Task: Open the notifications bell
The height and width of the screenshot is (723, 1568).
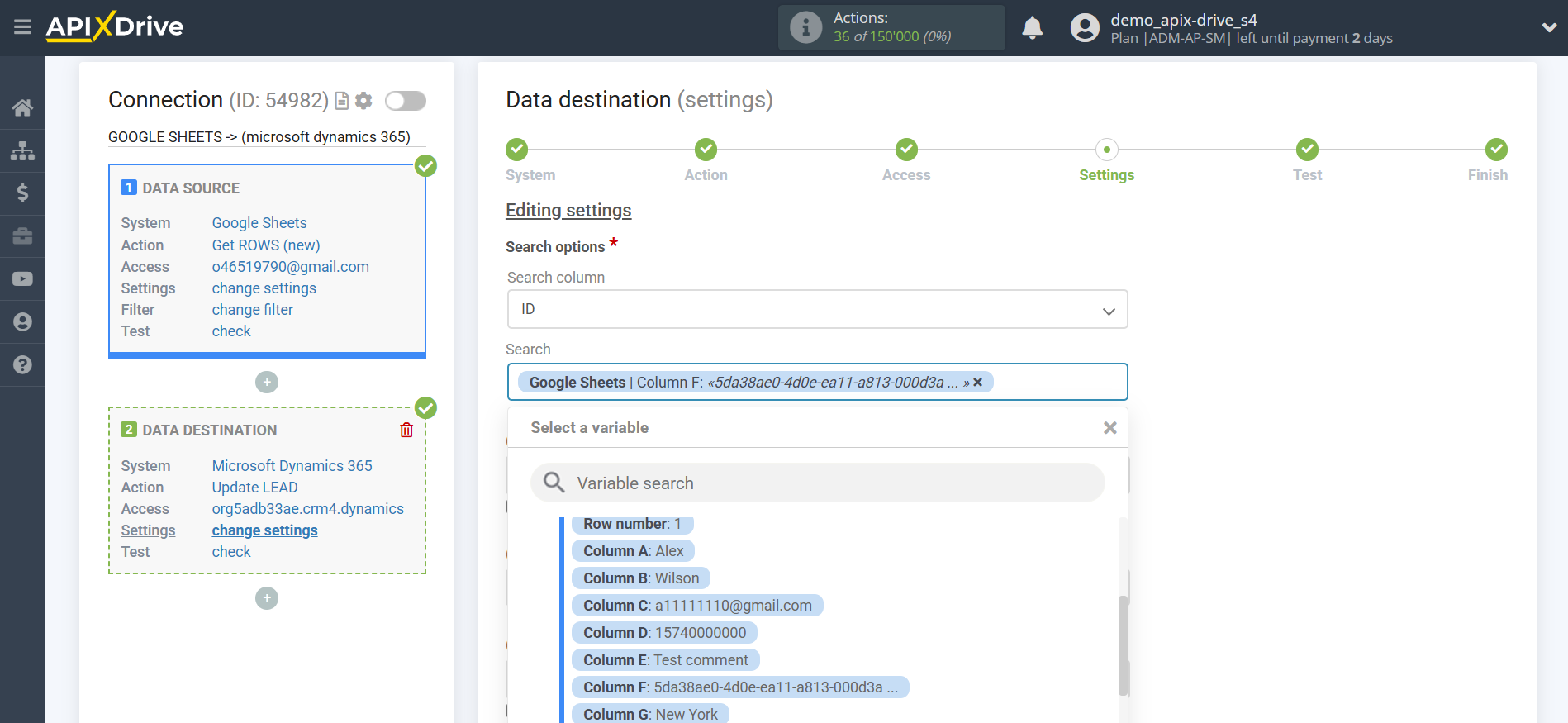Action: click(1032, 28)
